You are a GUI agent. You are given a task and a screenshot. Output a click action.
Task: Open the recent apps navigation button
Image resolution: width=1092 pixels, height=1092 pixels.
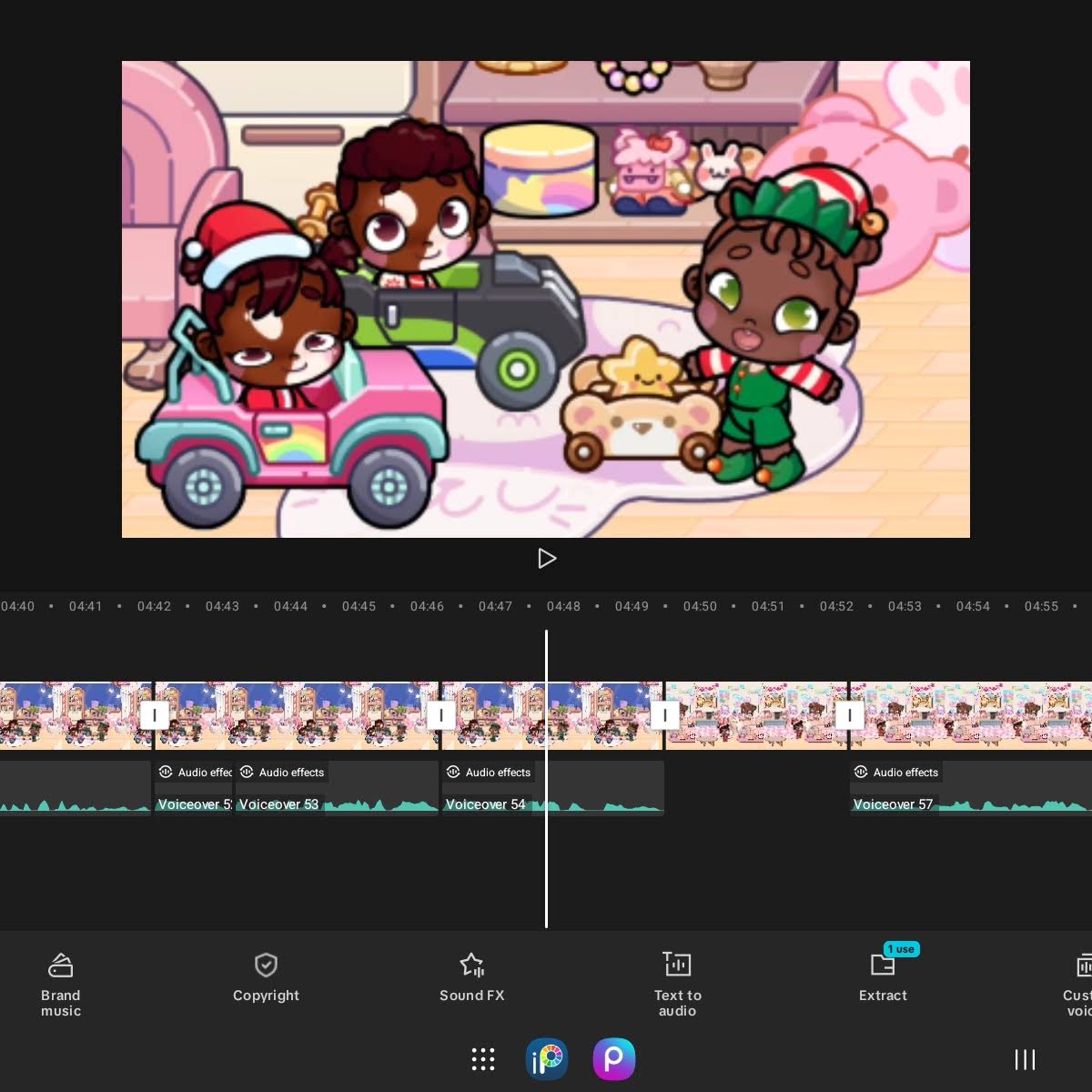click(x=1025, y=1059)
